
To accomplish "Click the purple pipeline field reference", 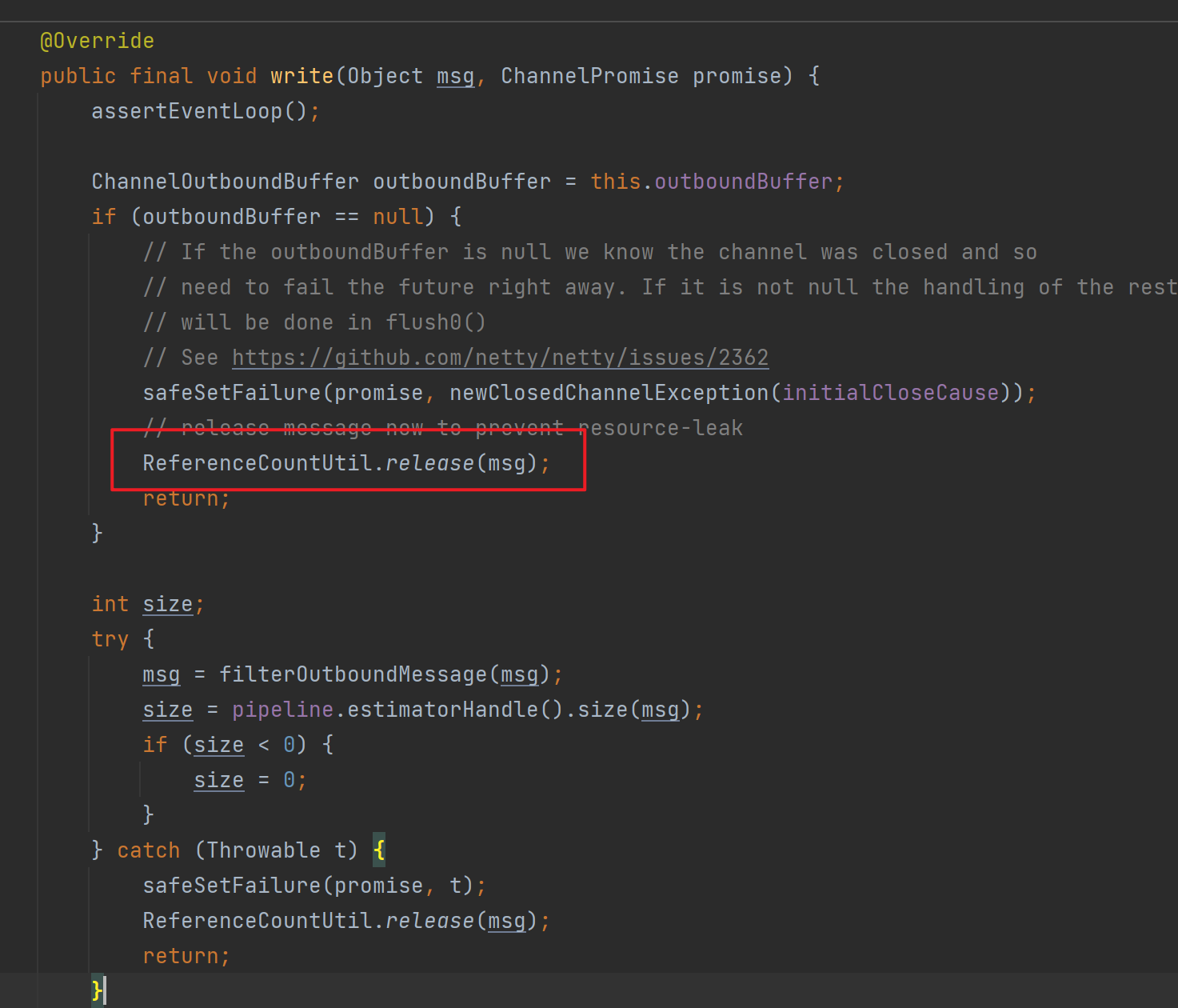I will click(282, 710).
